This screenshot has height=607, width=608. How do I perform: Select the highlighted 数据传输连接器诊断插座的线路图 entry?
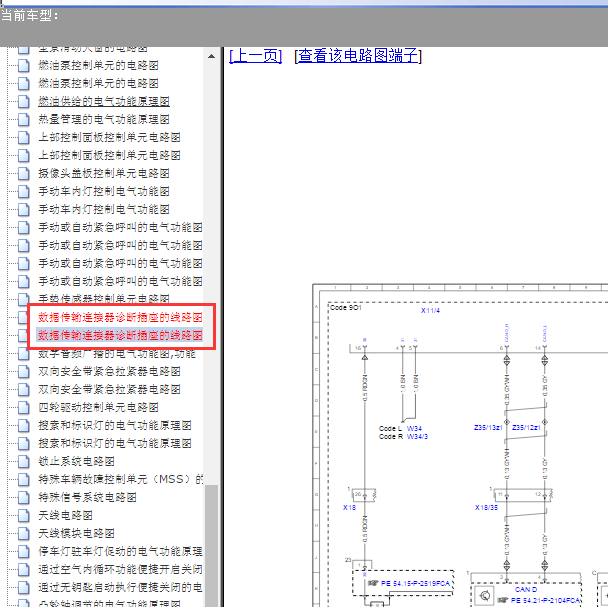click(x=120, y=335)
